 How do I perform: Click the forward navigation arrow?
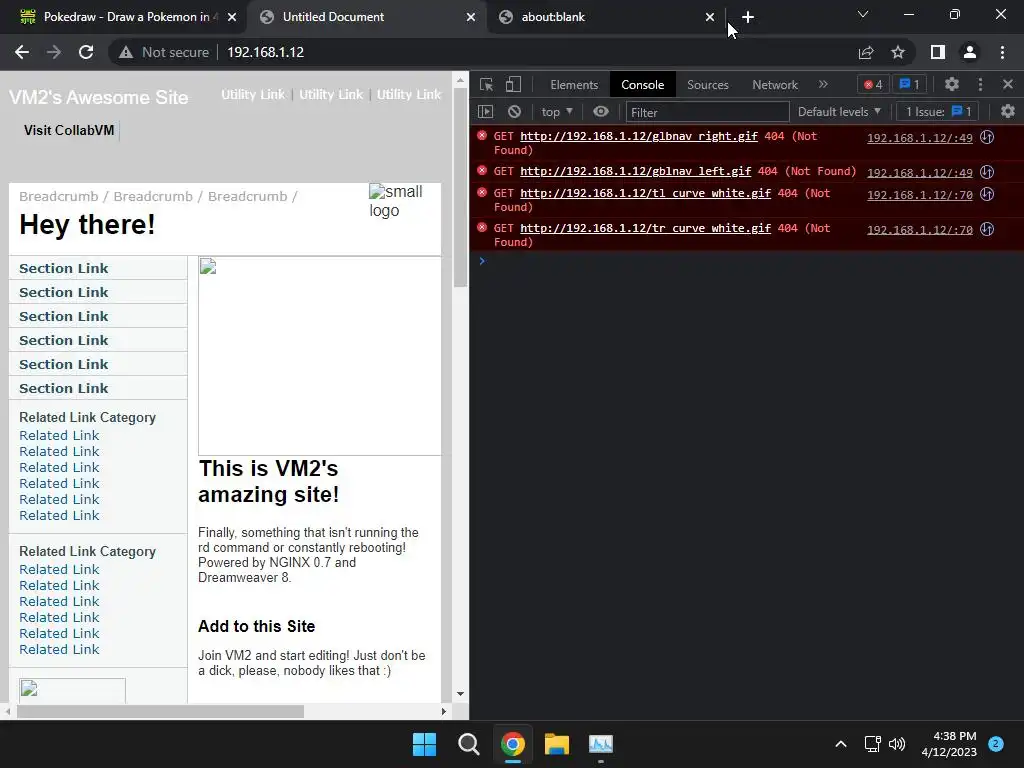(x=54, y=52)
